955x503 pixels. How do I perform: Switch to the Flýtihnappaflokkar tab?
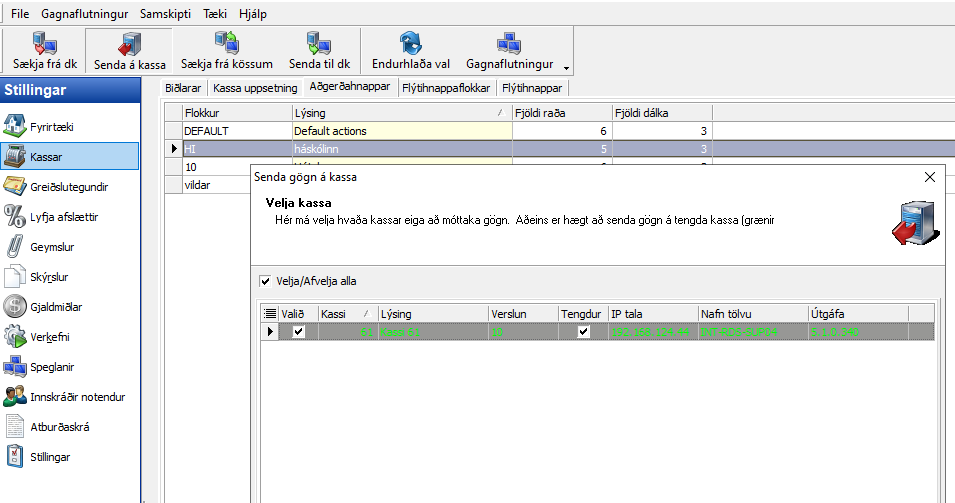tap(445, 88)
